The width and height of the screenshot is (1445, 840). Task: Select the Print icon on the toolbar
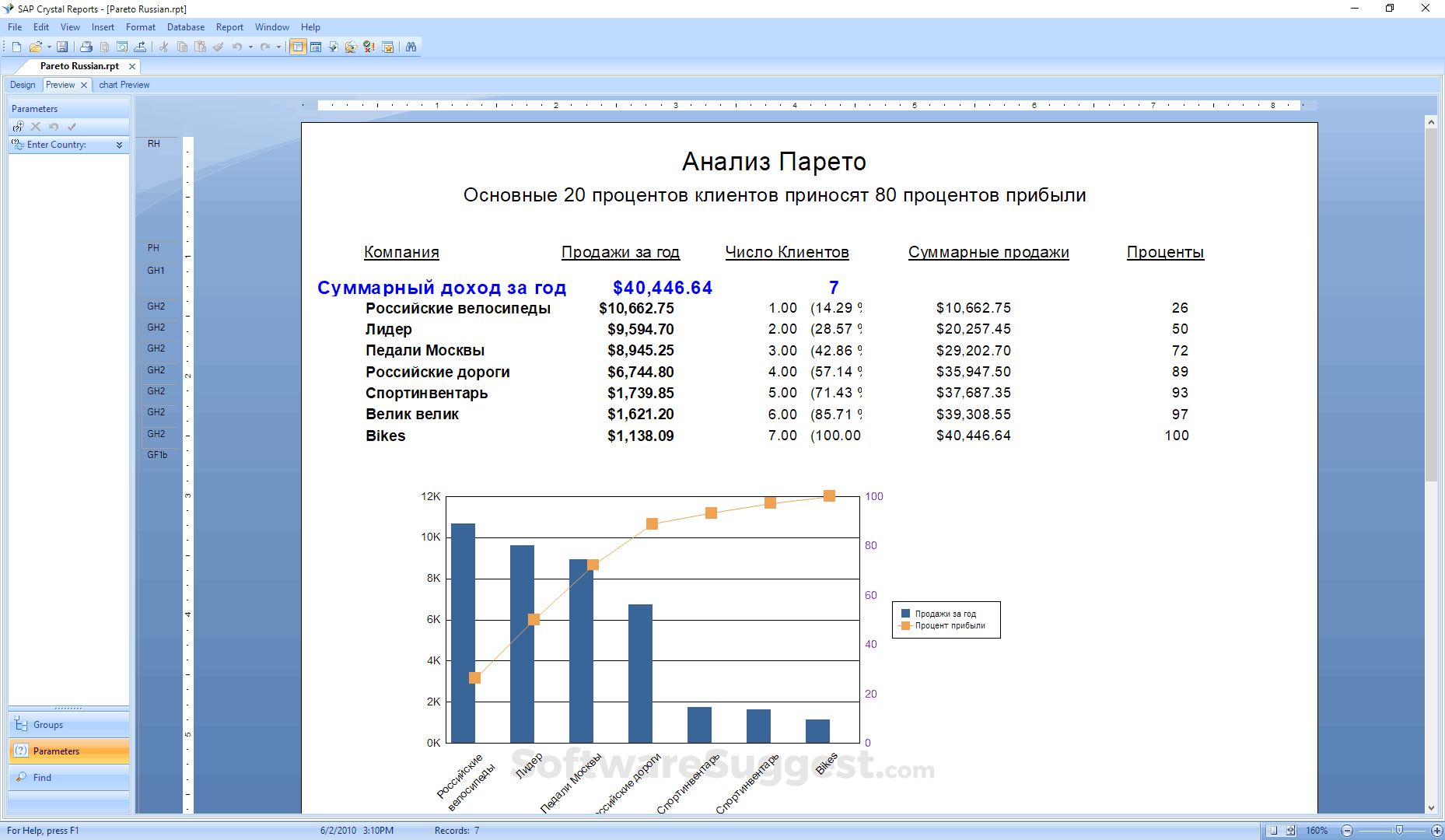tap(86, 46)
